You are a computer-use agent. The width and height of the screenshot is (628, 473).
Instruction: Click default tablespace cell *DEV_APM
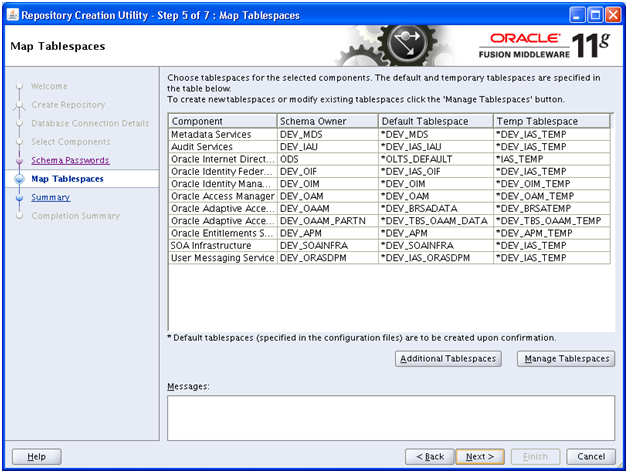coord(436,233)
